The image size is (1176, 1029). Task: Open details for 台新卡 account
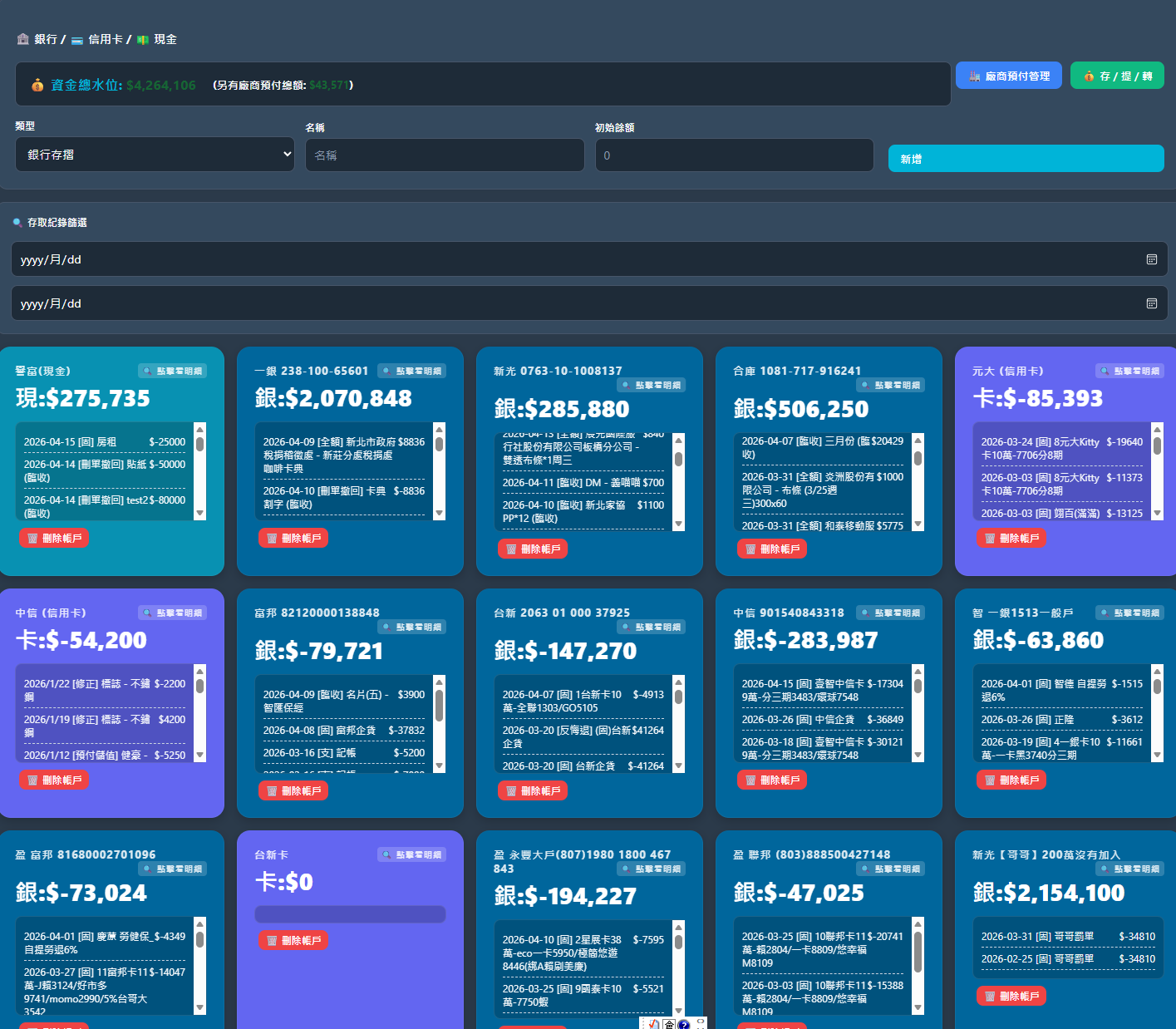pyautogui.click(x=411, y=854)
